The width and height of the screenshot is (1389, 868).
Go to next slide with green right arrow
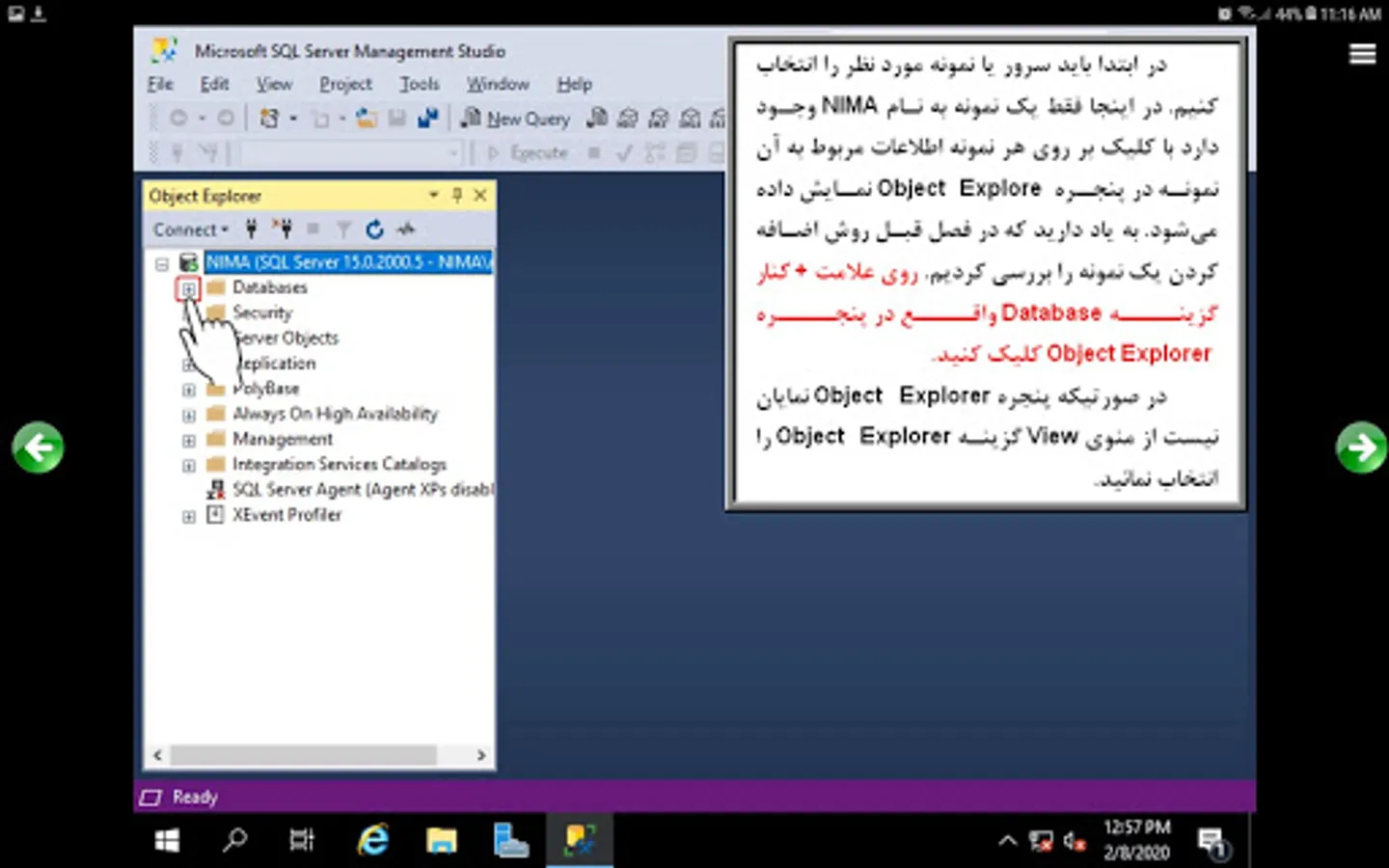click(1361, 448)
